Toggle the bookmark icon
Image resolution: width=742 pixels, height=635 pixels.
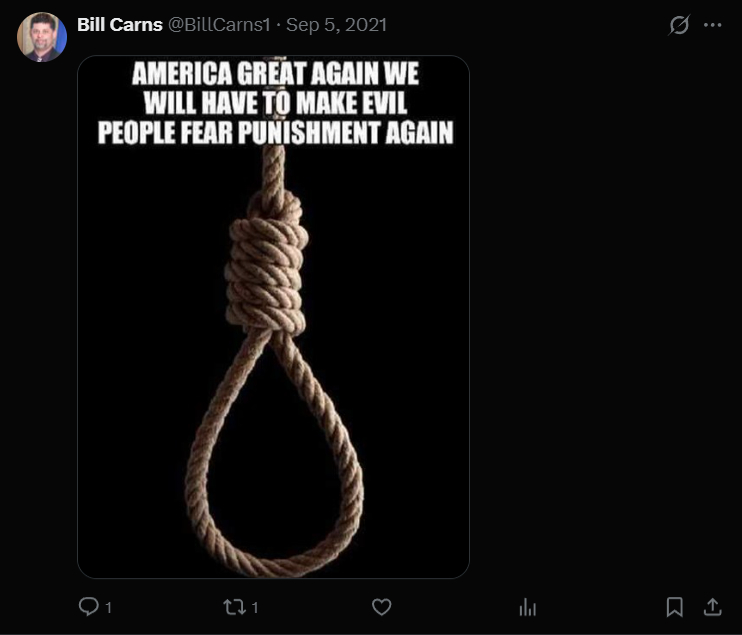pos(674,607)
